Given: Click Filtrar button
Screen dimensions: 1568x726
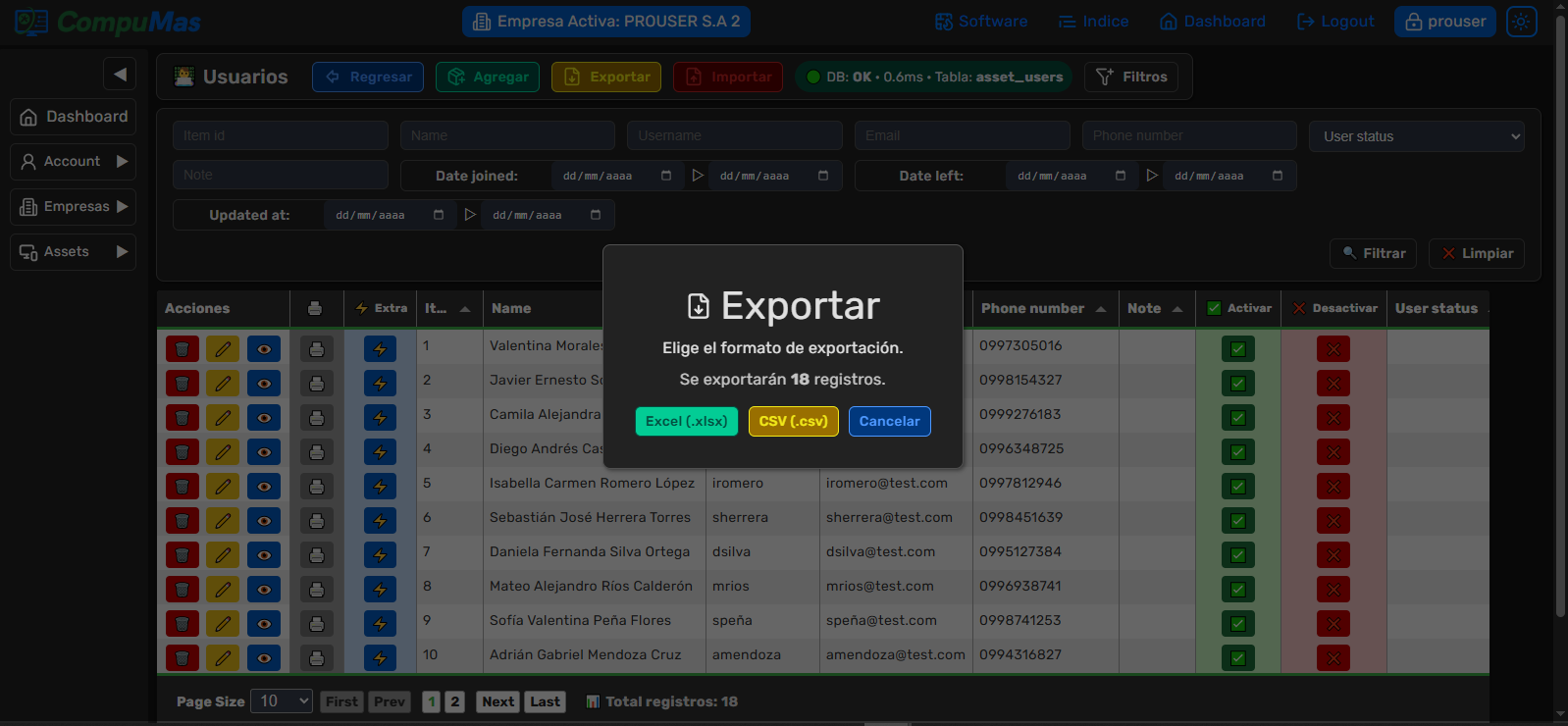Looking at the screenshot, I should click(x=1374, y=253).
